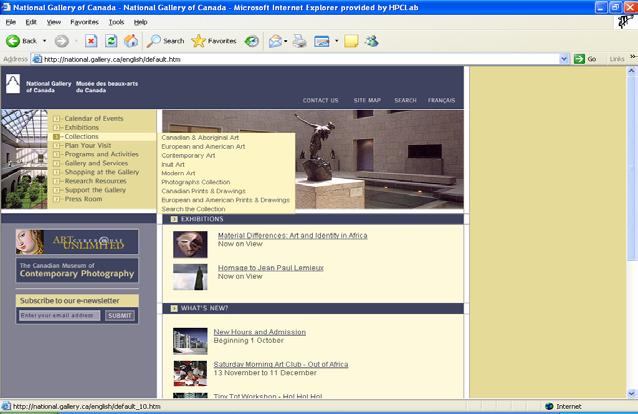Click the page vertical scrollbar down arrow
Image resolution: width=638 pixels, height=414 pixels.
tap(631, 393)
